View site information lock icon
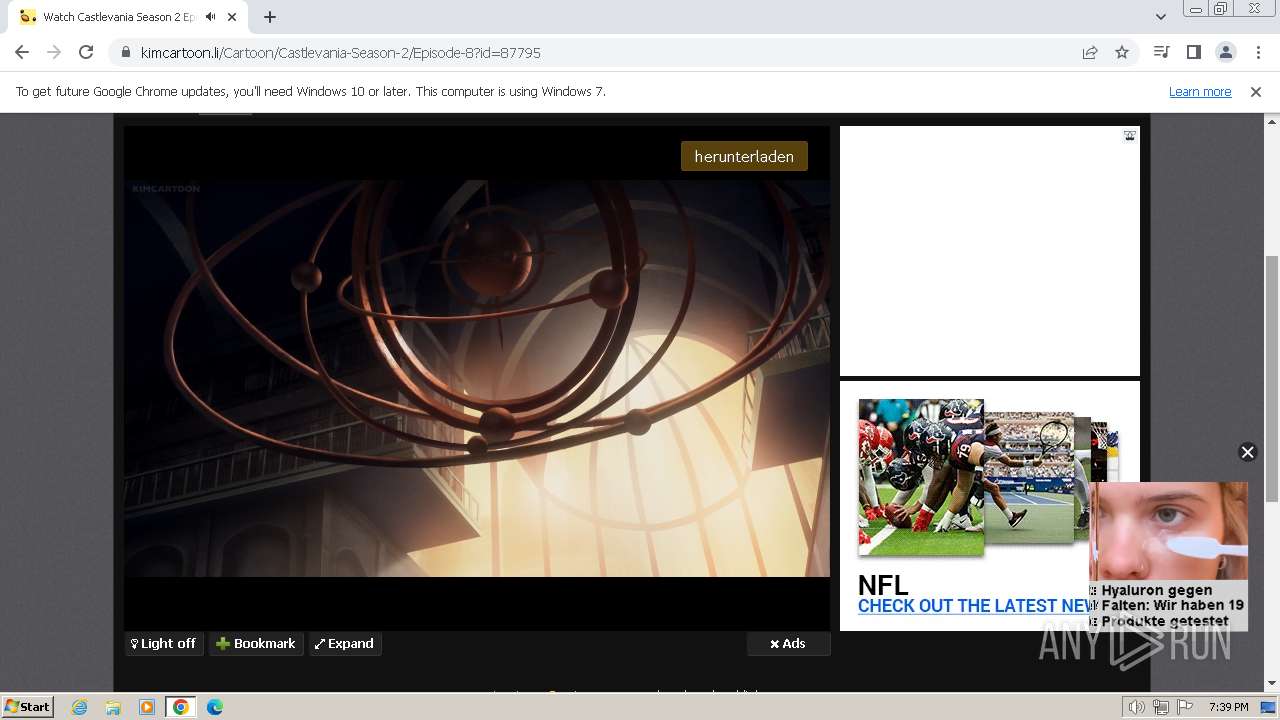 pyautogui.click(x=126, y=52)
